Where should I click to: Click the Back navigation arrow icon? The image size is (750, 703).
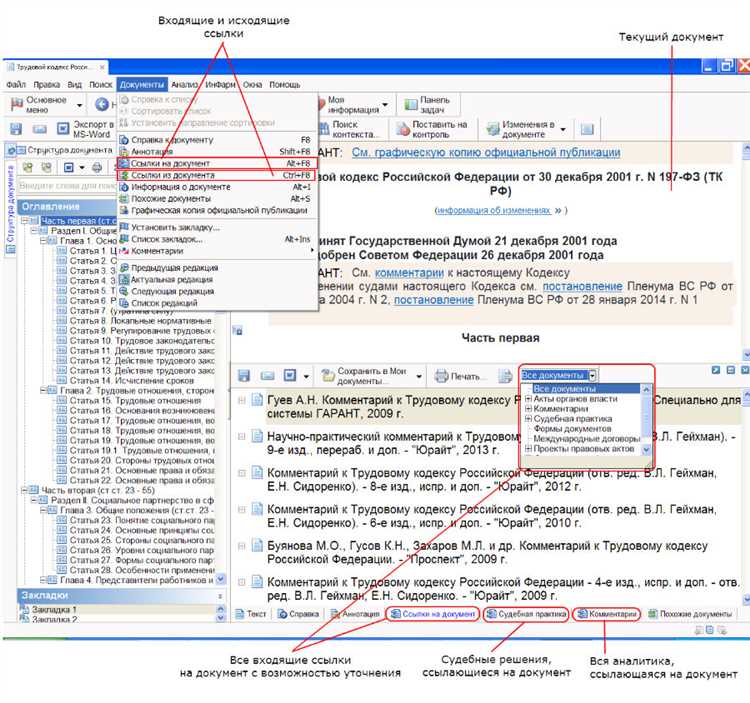tap(101, 104)
